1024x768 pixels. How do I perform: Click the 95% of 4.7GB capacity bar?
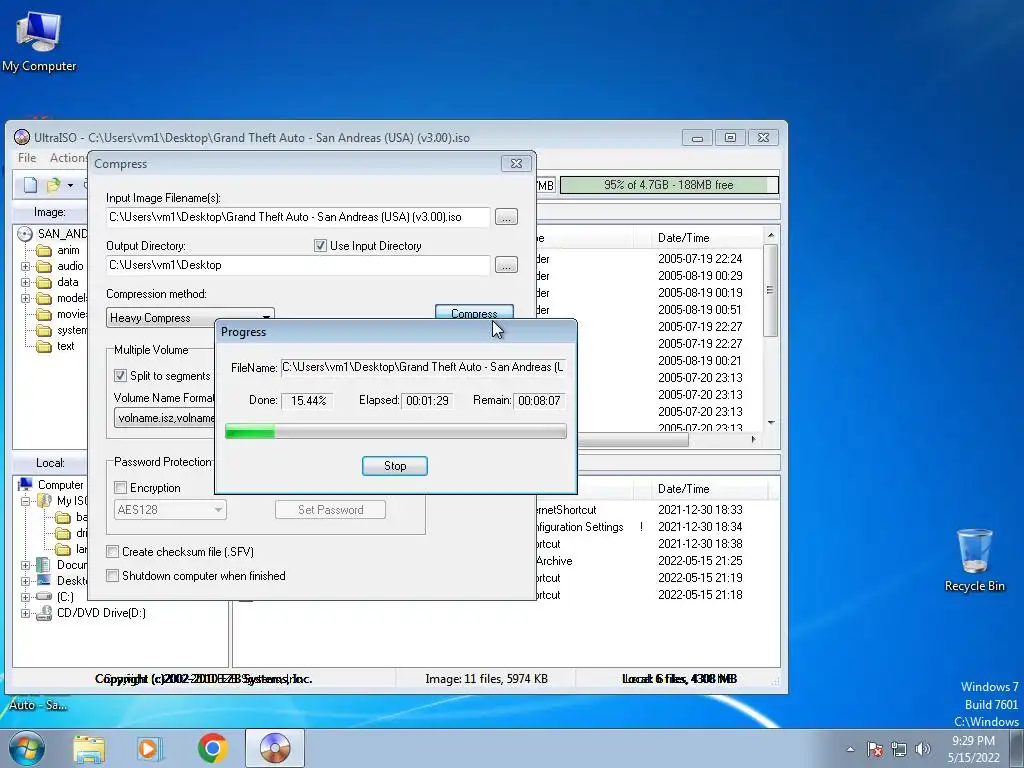point(669,185)
